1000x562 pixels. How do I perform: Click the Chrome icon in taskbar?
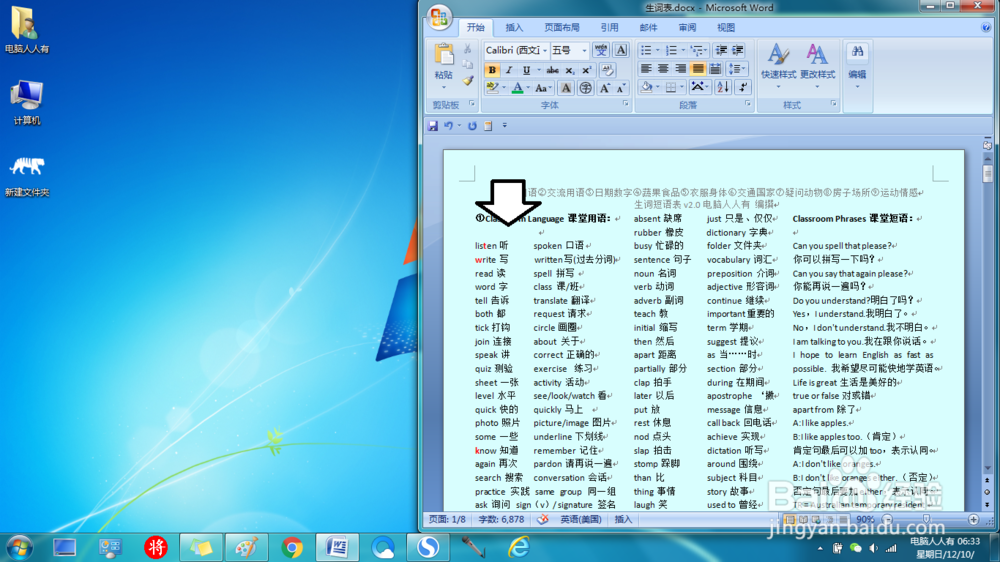292,547
